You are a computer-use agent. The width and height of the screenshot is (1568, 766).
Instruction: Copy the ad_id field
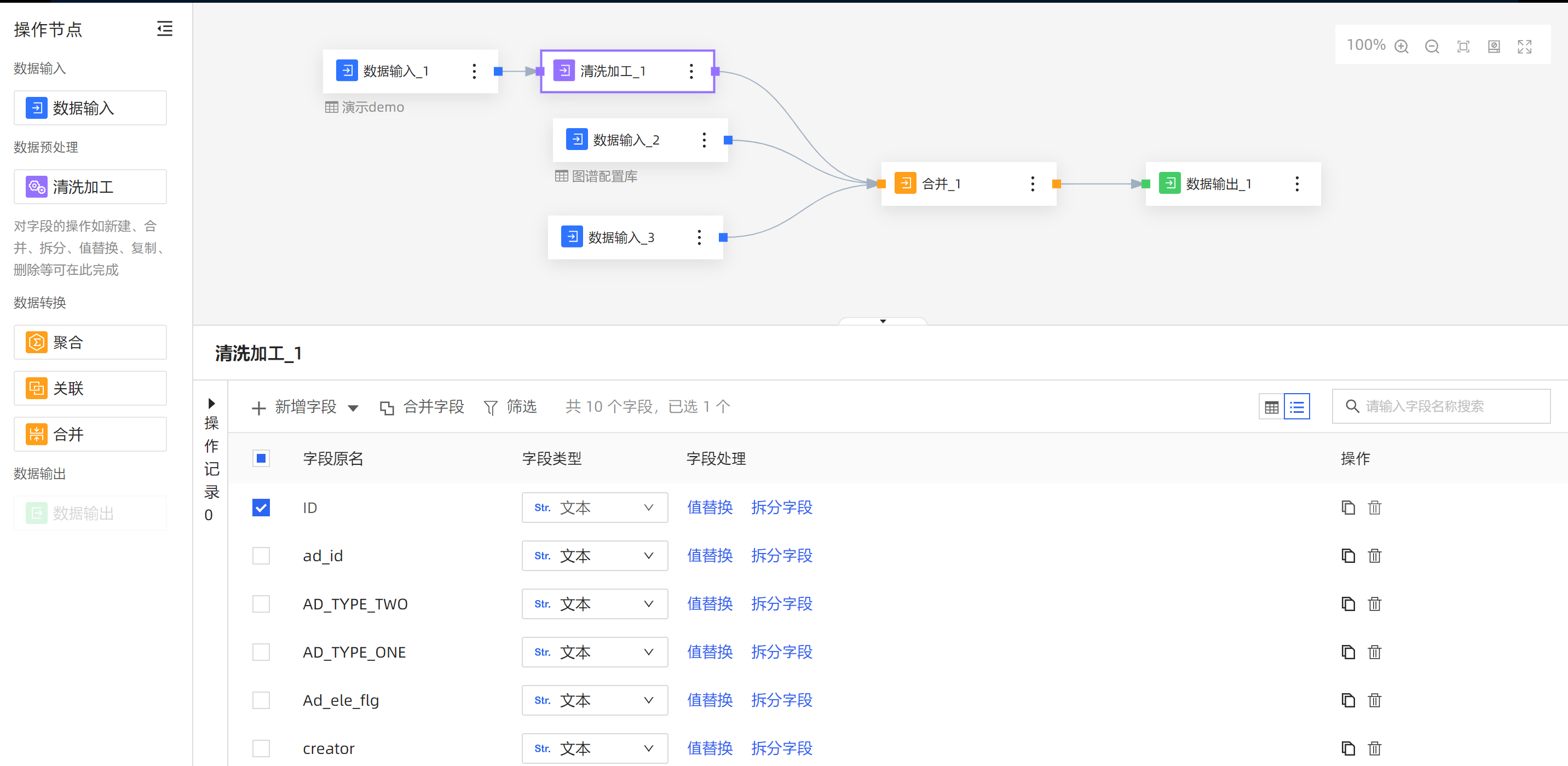pyautogui.click(x=1348, y=555)
